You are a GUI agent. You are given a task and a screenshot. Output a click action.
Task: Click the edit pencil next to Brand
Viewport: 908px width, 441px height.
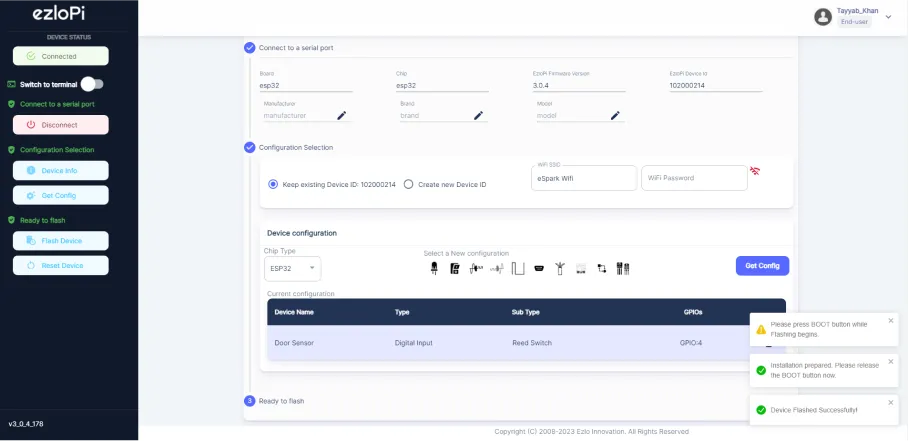click(x=478, y=115)
